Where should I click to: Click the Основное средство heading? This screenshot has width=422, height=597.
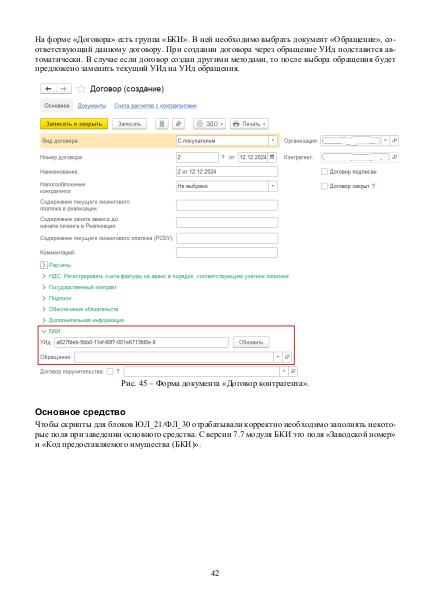coord(80,412)
